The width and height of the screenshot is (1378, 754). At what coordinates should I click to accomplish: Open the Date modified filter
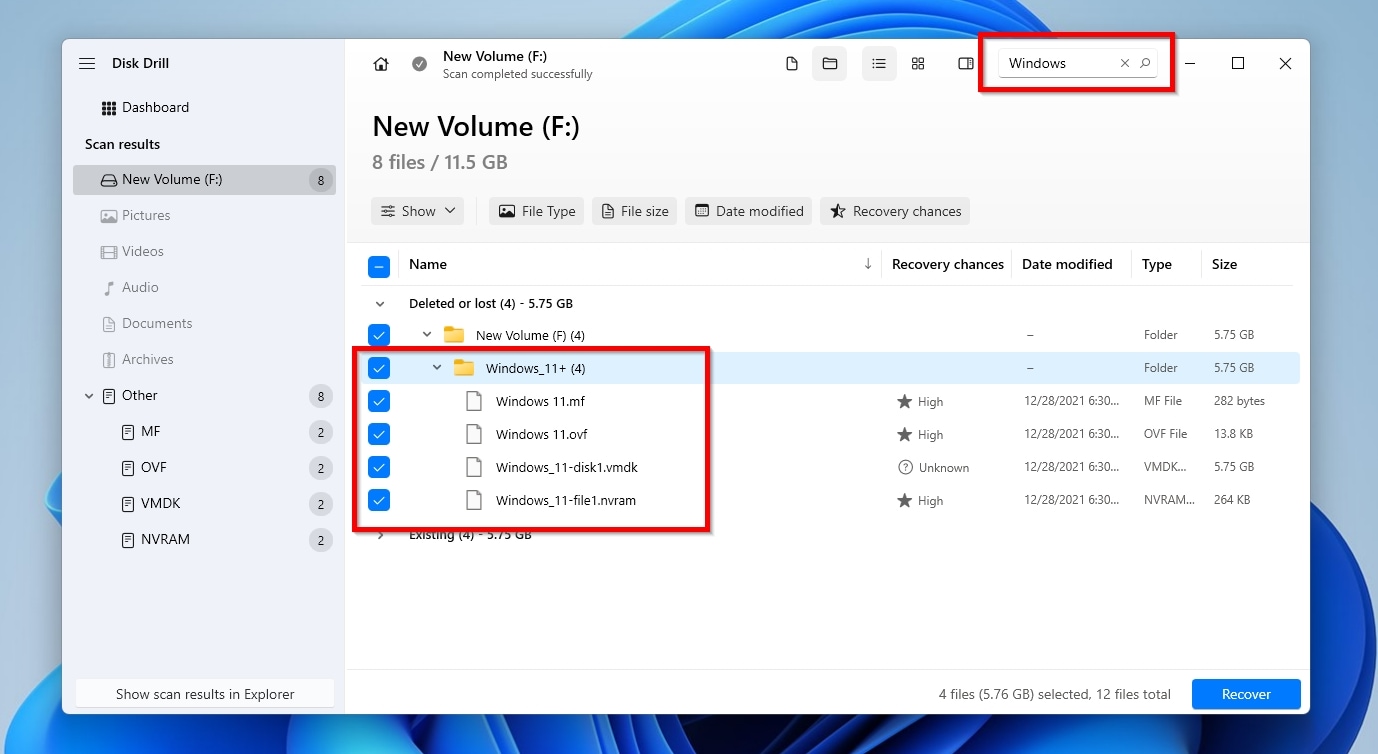tap(749, 211)
